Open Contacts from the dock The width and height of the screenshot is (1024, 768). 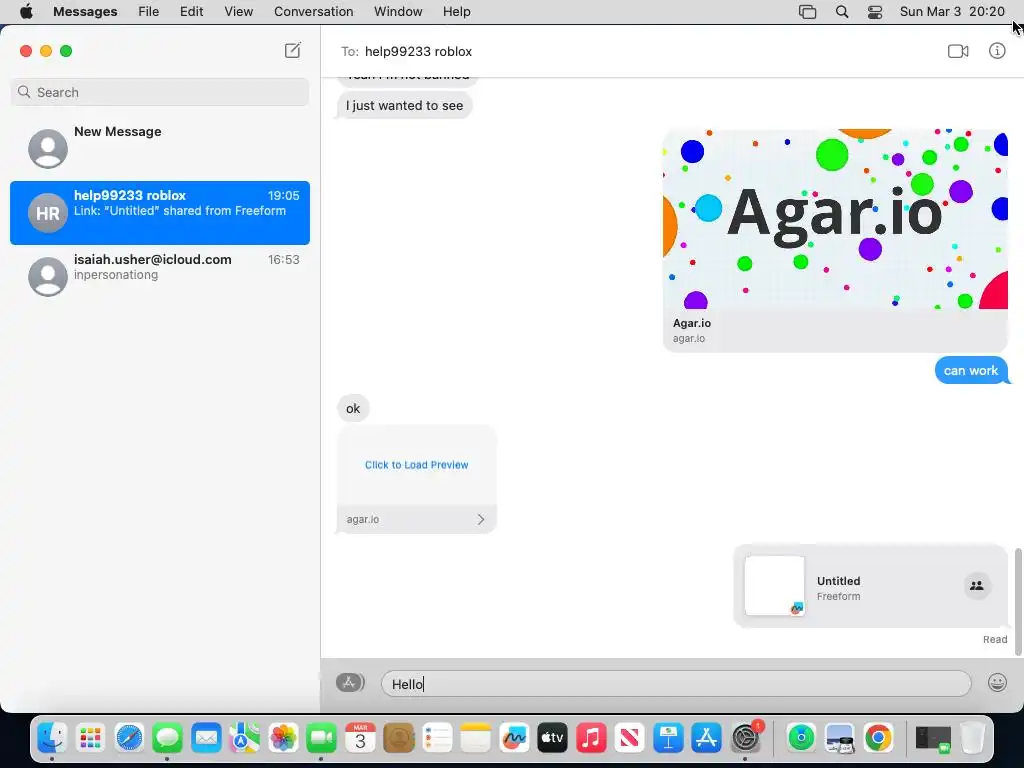pos(398,738)
